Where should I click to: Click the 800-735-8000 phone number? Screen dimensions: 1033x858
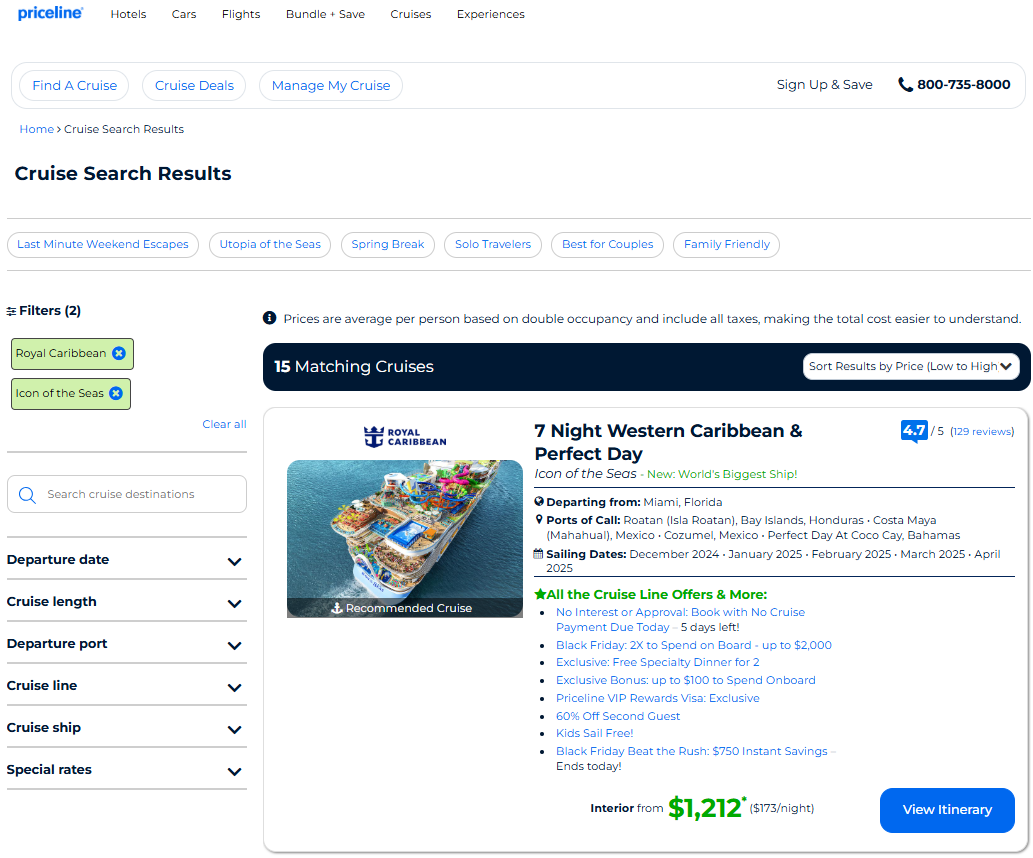click(963, 84)
